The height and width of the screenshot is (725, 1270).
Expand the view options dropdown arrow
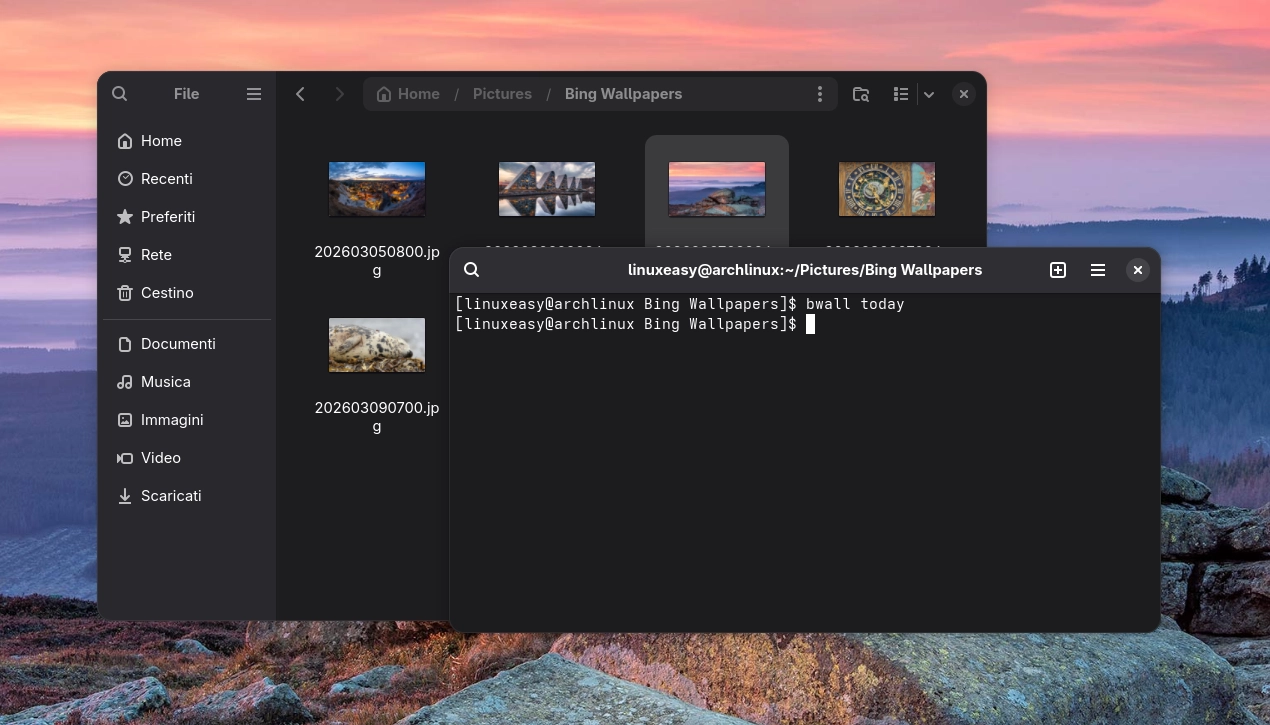[x=929, y=94]
